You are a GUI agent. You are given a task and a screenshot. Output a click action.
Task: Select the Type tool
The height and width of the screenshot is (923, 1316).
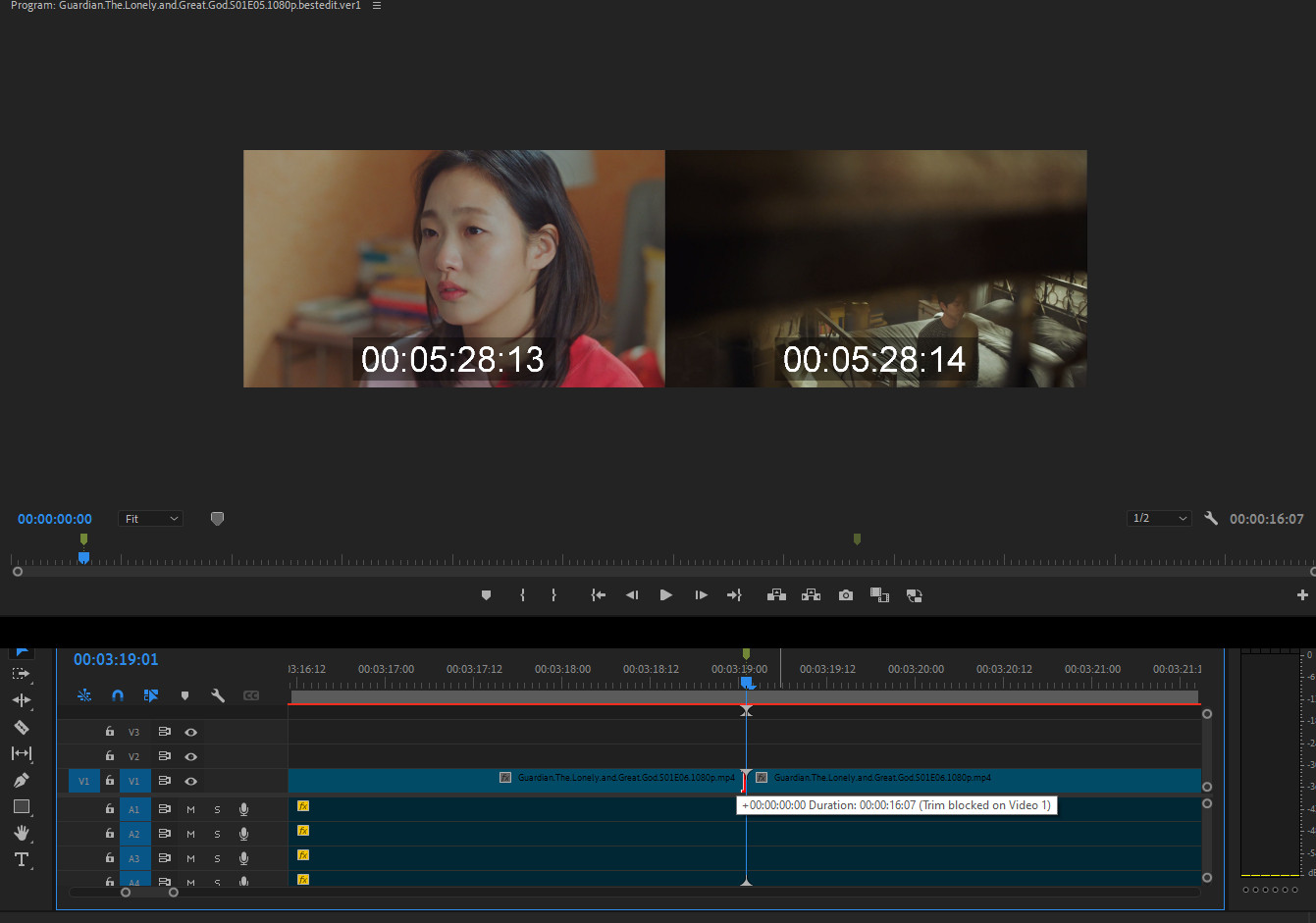[x=22, y=859]
